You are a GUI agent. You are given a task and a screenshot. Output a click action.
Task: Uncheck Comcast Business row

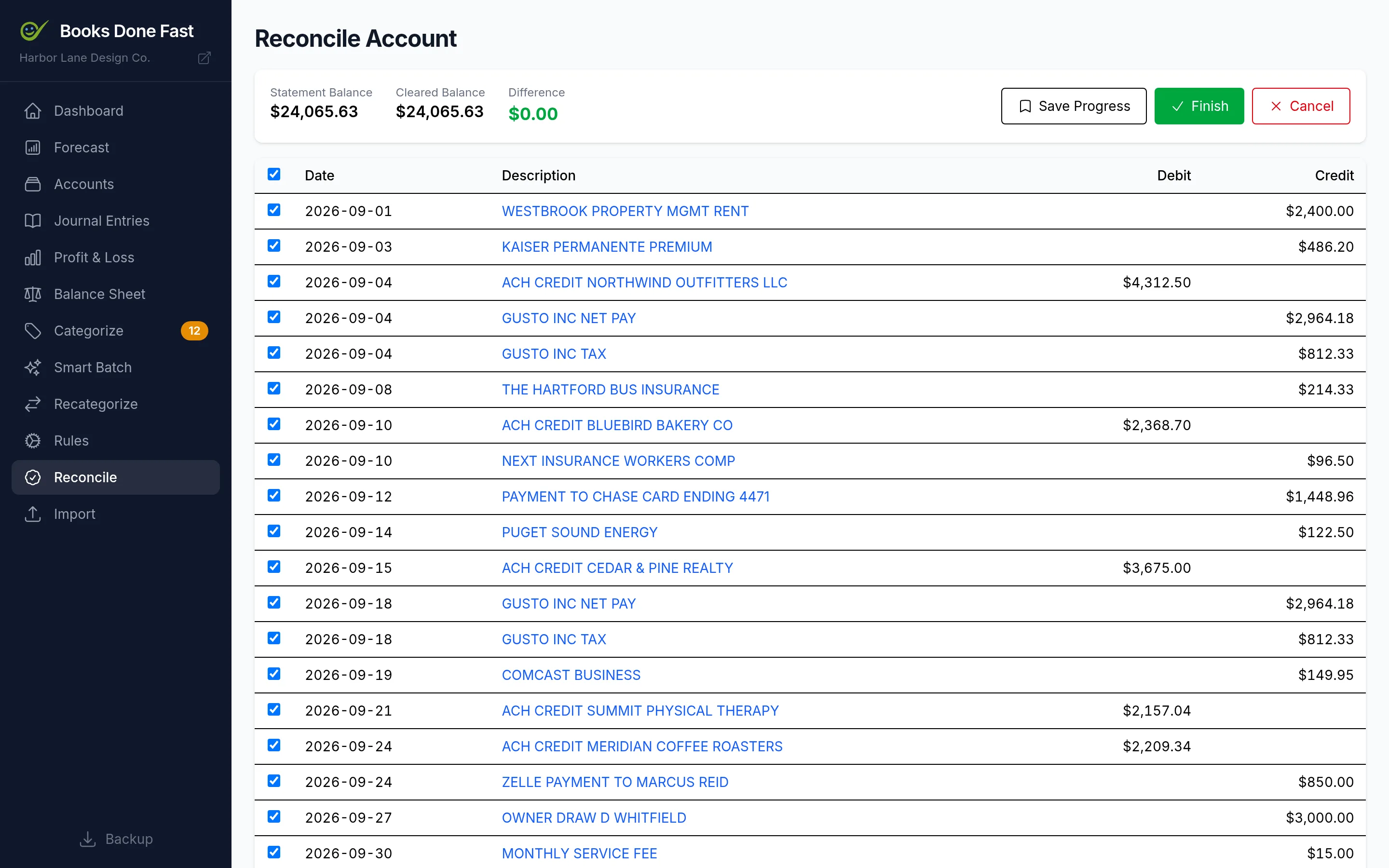click(274, 674)
